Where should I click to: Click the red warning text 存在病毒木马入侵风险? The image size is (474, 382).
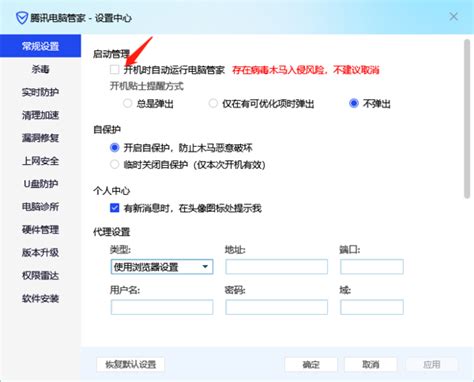coord(306,70)
